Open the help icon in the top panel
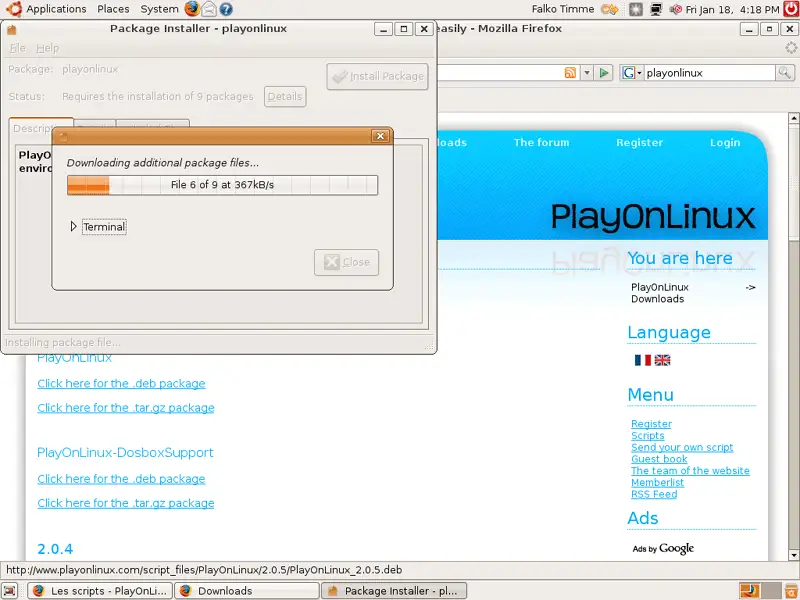800x600 pixels. [x=226, y=9]
